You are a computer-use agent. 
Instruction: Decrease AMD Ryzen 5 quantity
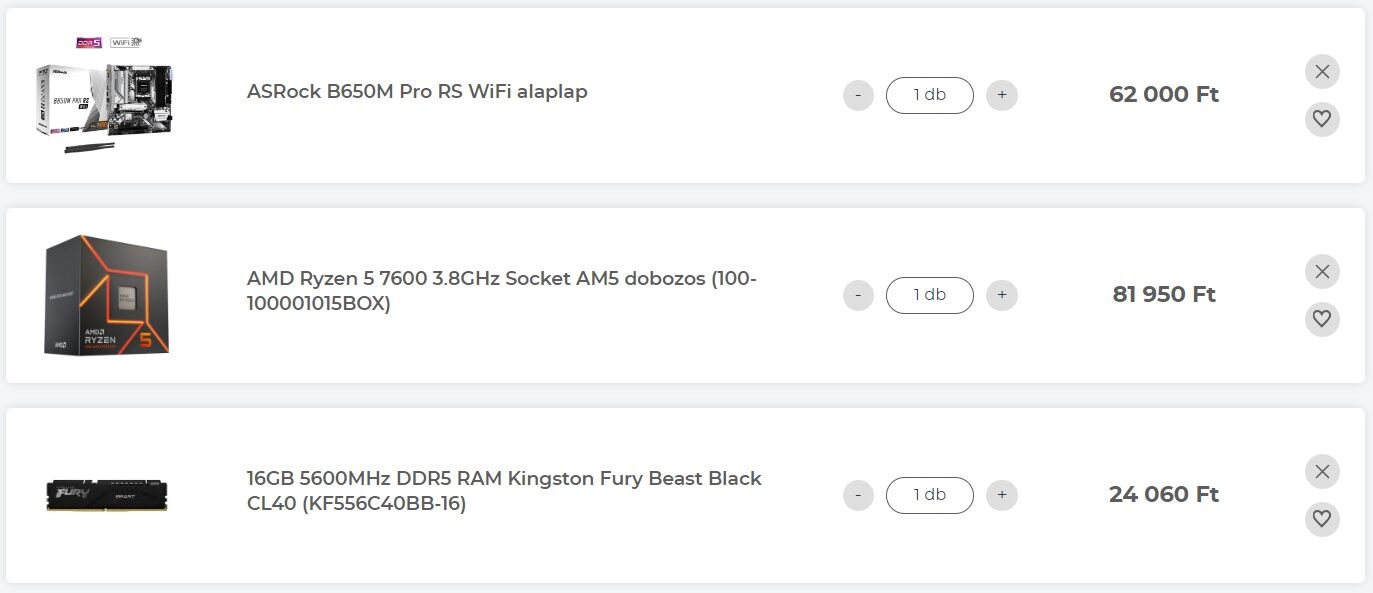pyautogui.click(x=858, y=296)
